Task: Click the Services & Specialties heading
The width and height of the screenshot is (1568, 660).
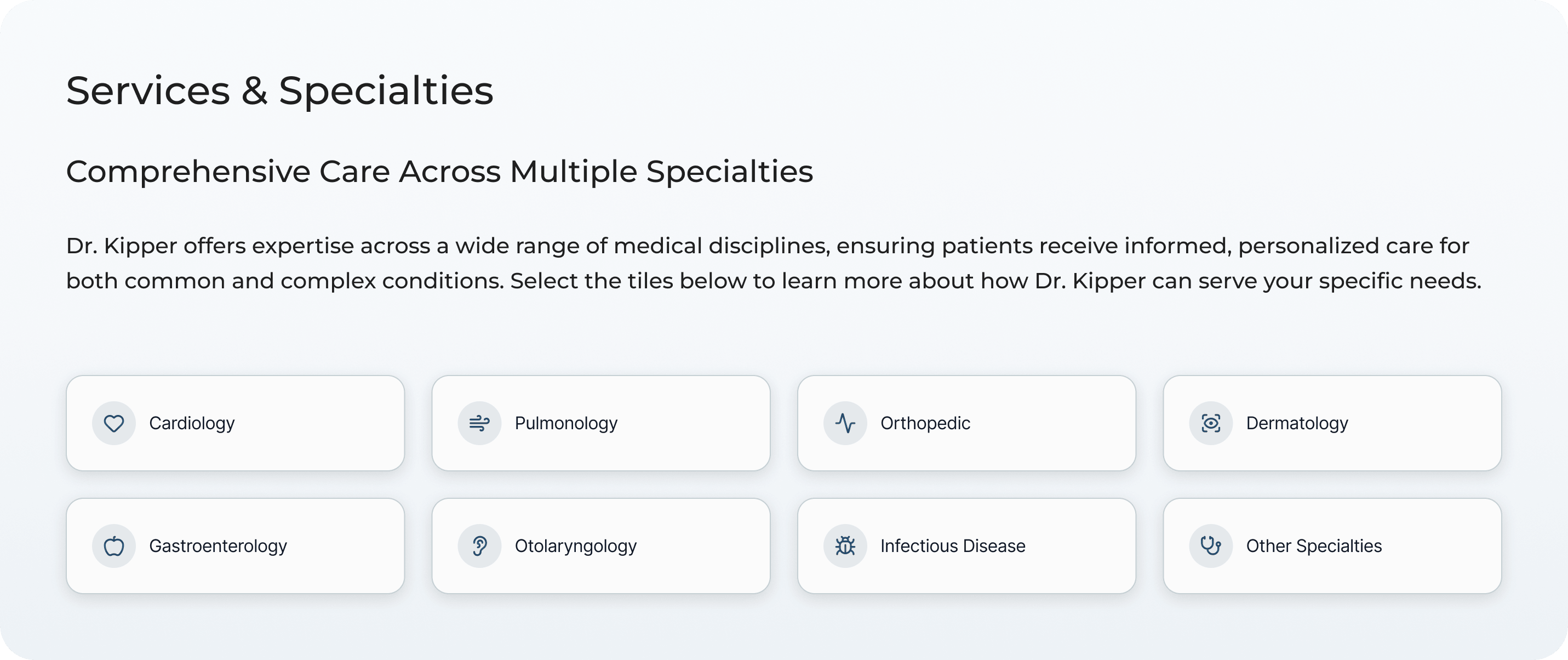Action: pyautogui.click(x=279, y=90)
